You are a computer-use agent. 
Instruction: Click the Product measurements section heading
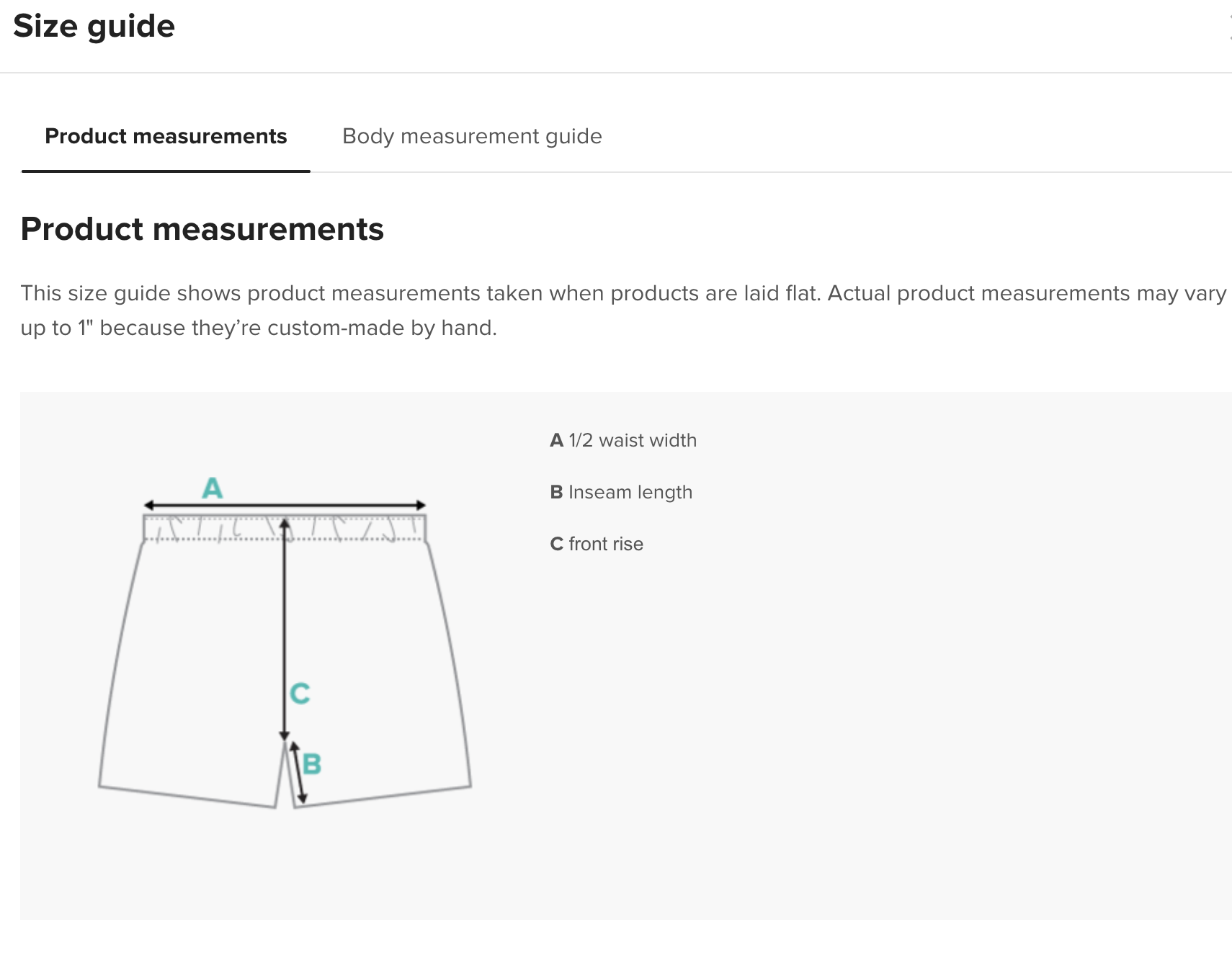(202, 229)
